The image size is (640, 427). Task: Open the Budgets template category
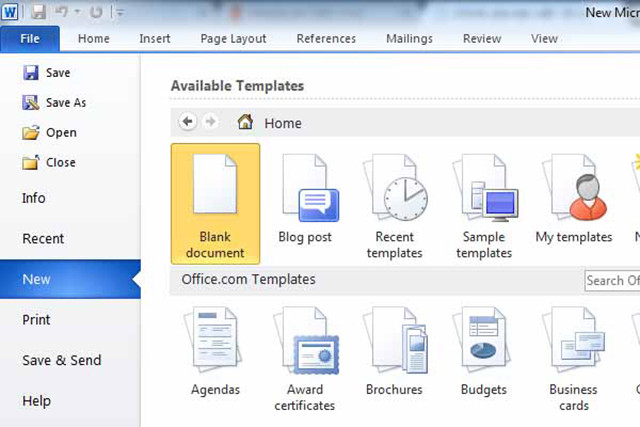point(484,353)
